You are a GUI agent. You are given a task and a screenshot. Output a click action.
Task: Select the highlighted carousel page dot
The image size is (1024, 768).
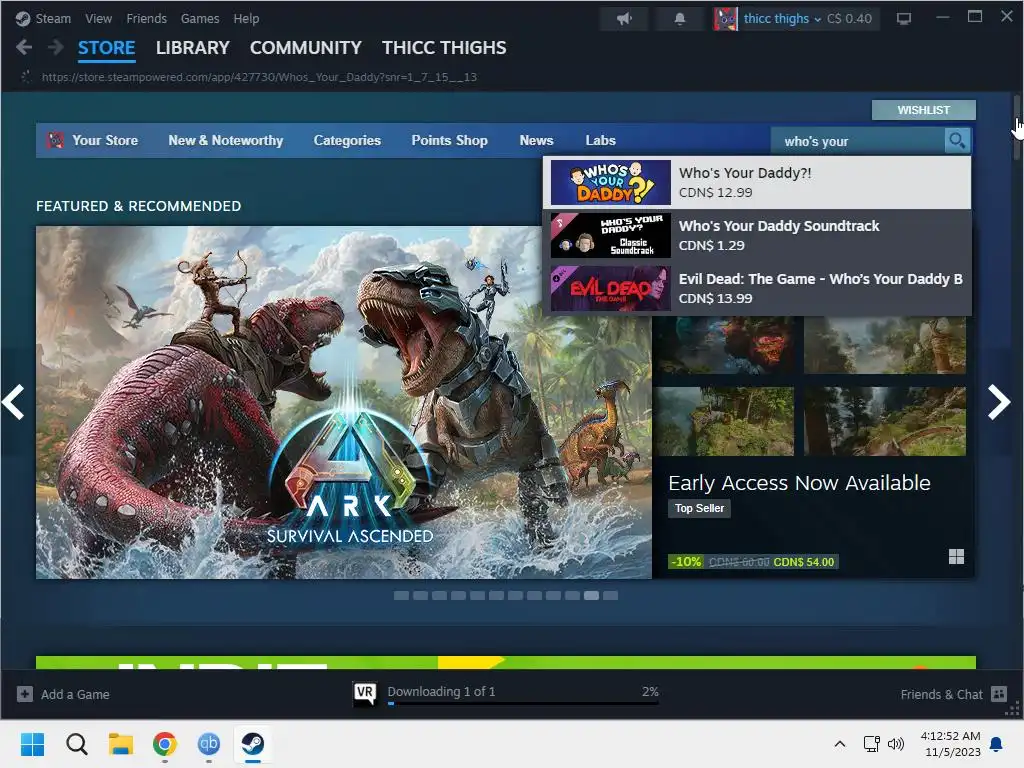point(591,596)
